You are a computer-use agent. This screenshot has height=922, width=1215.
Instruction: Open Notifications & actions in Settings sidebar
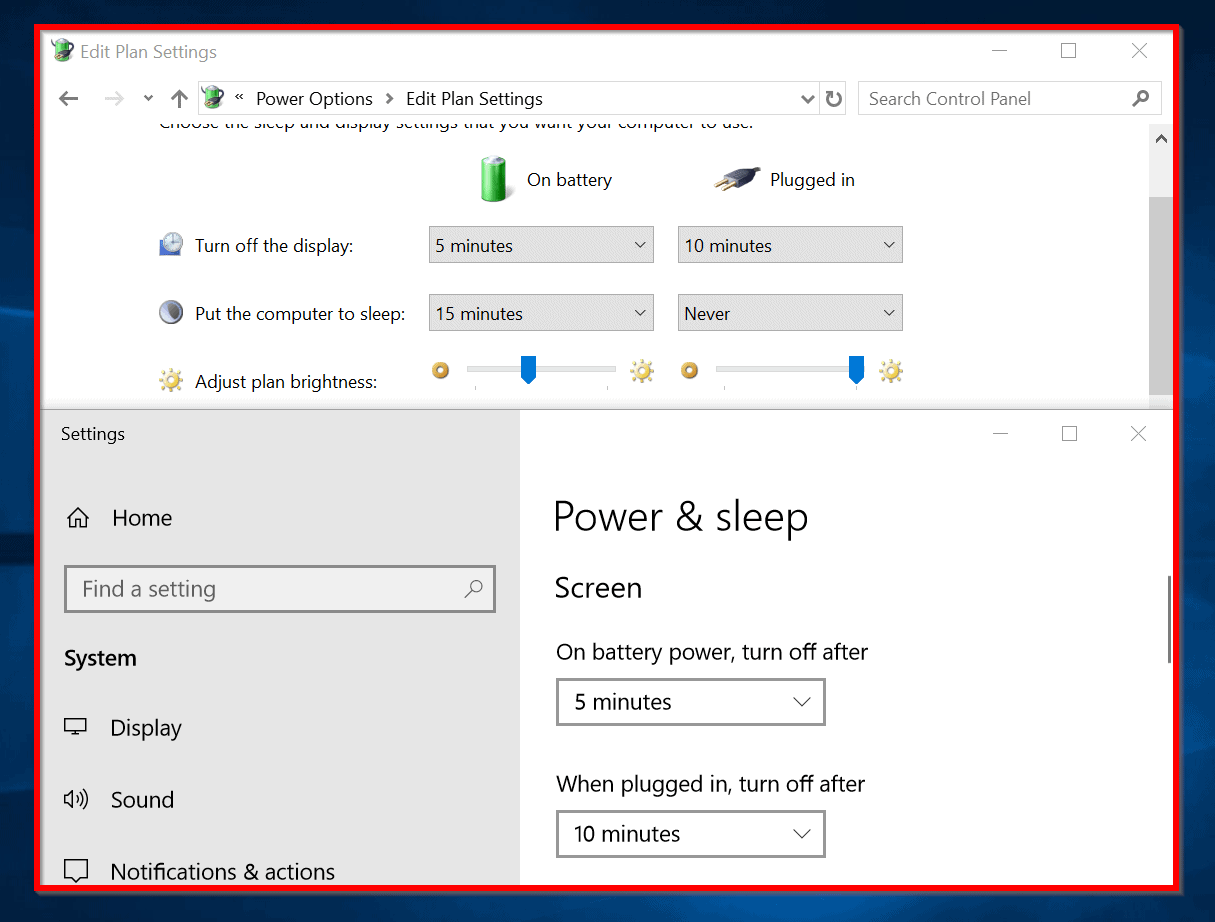pyautogui.click(x=222, y=871)
